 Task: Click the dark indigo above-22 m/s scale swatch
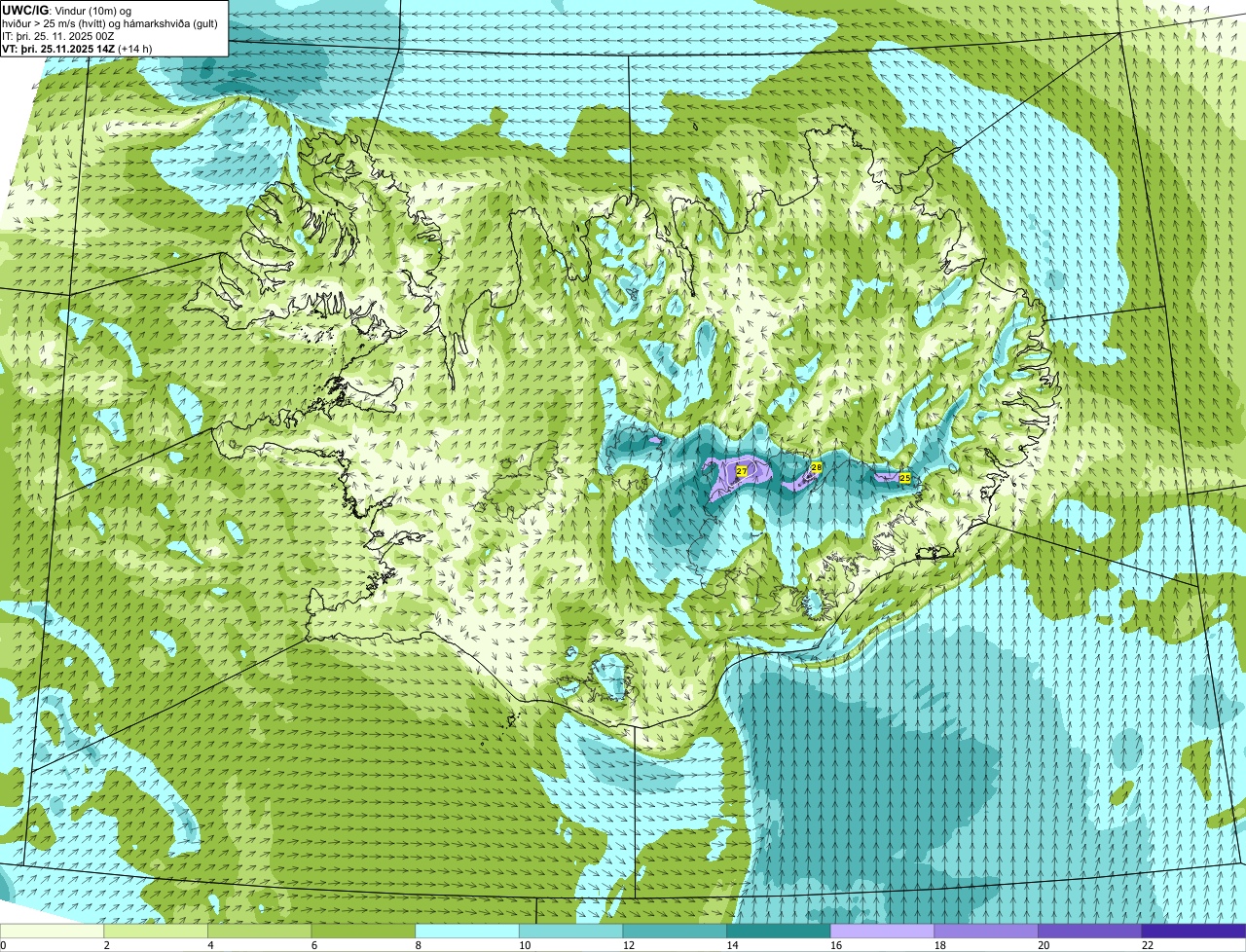pyautogui.click(x=1193, y=931)
